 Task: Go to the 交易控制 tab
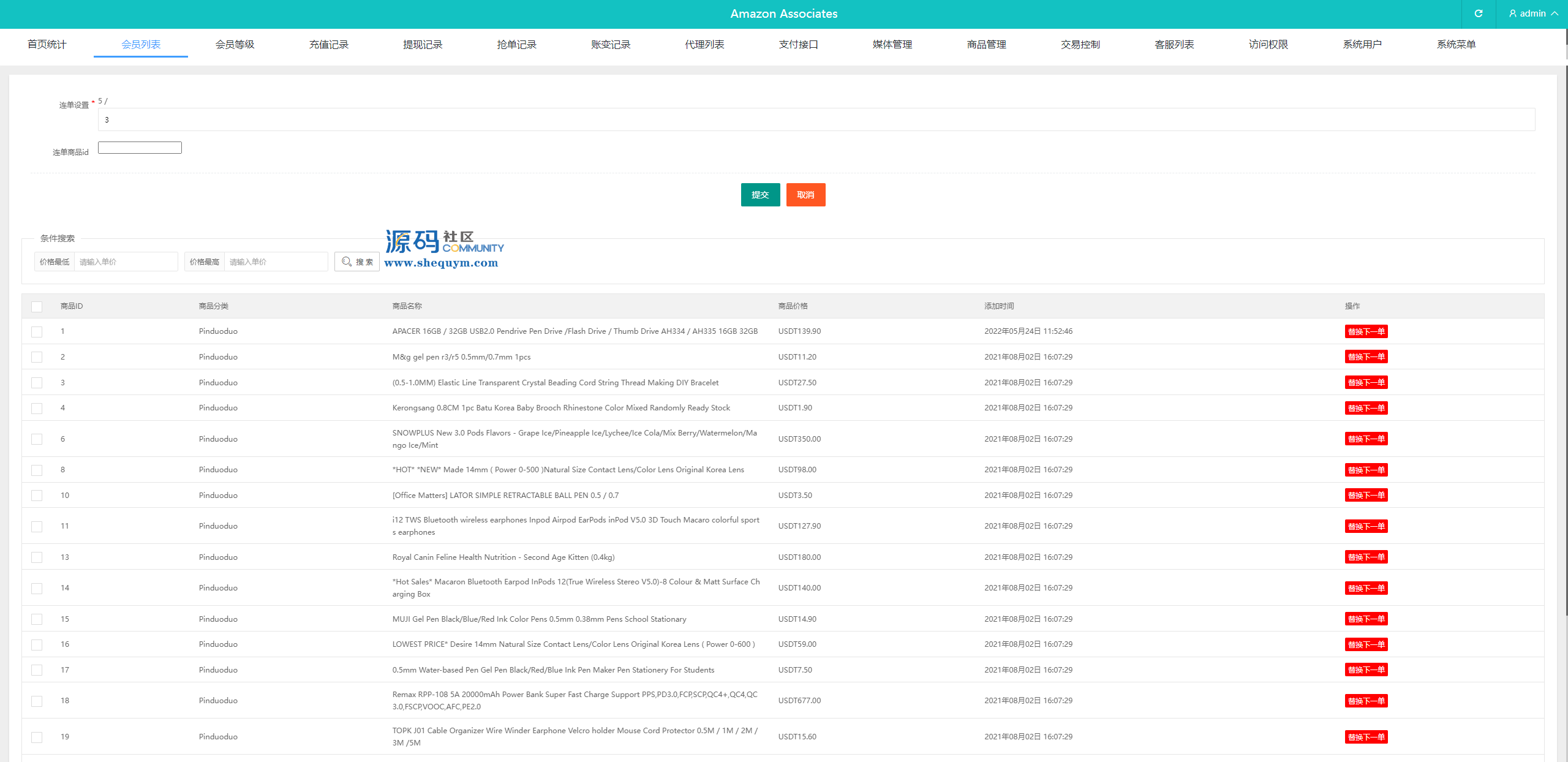1080,44
